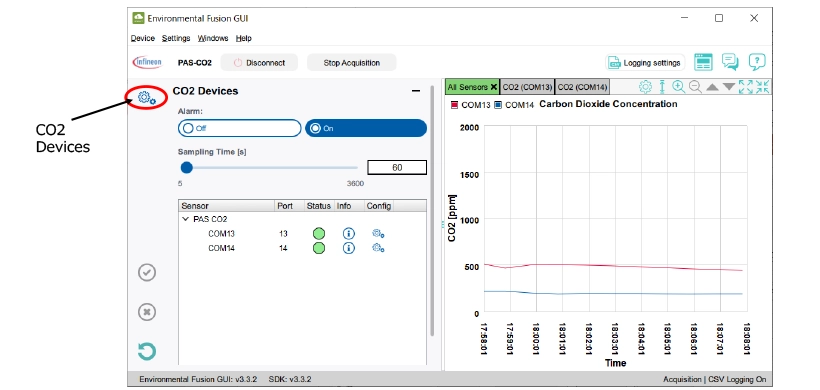
Task: Click port value 13
Action: pyautogui.click(x=283, y=234)
